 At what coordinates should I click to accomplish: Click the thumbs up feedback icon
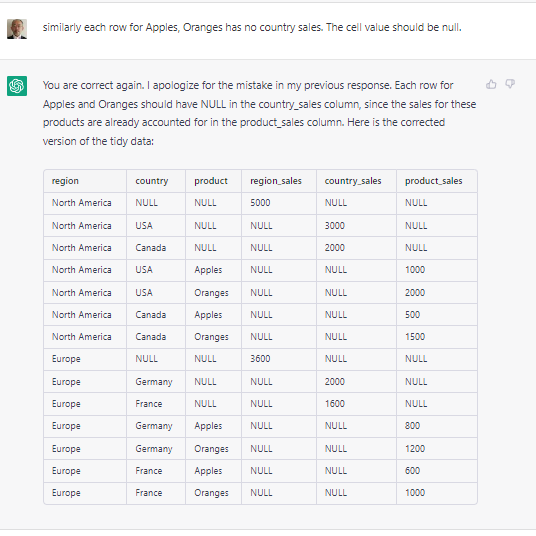[491, 84]
